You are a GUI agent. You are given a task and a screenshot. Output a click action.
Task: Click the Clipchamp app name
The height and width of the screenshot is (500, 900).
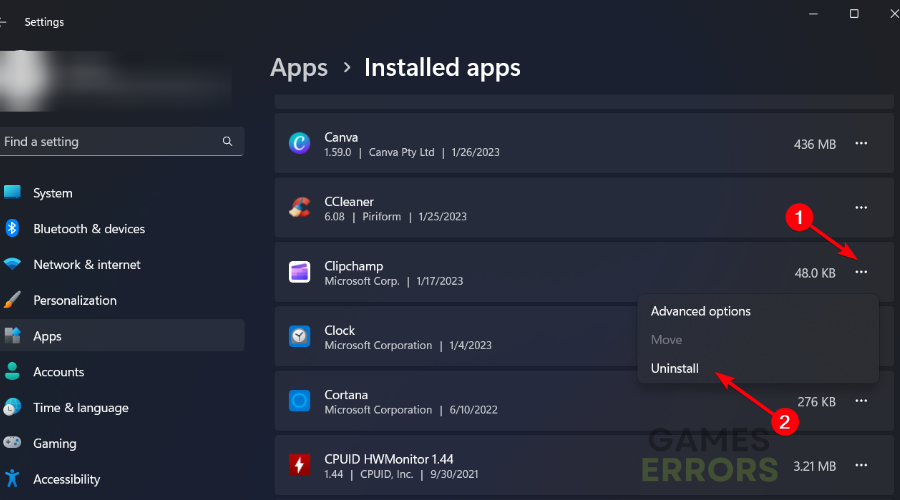354,266
